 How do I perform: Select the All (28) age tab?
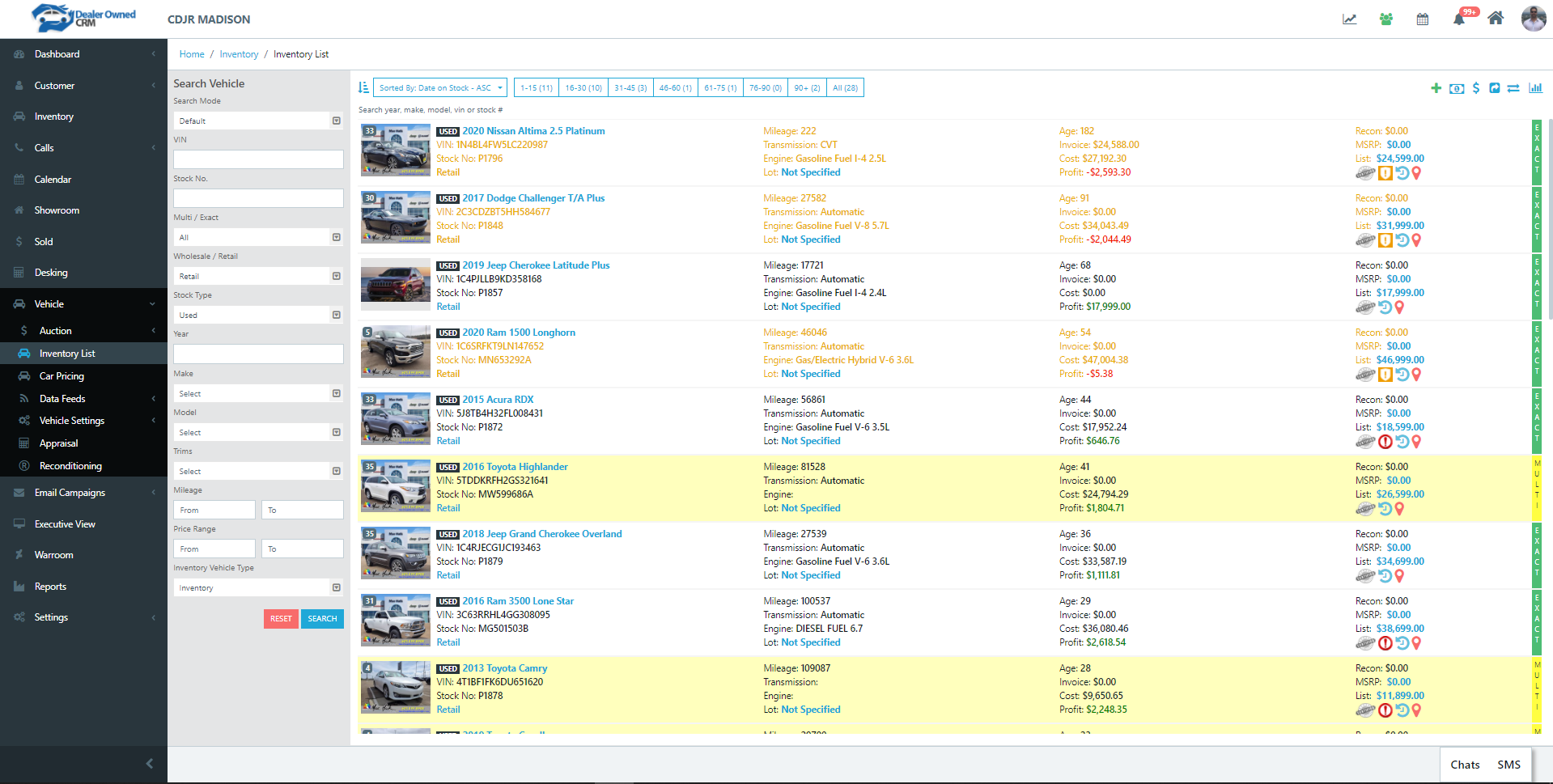click(845, 88)
